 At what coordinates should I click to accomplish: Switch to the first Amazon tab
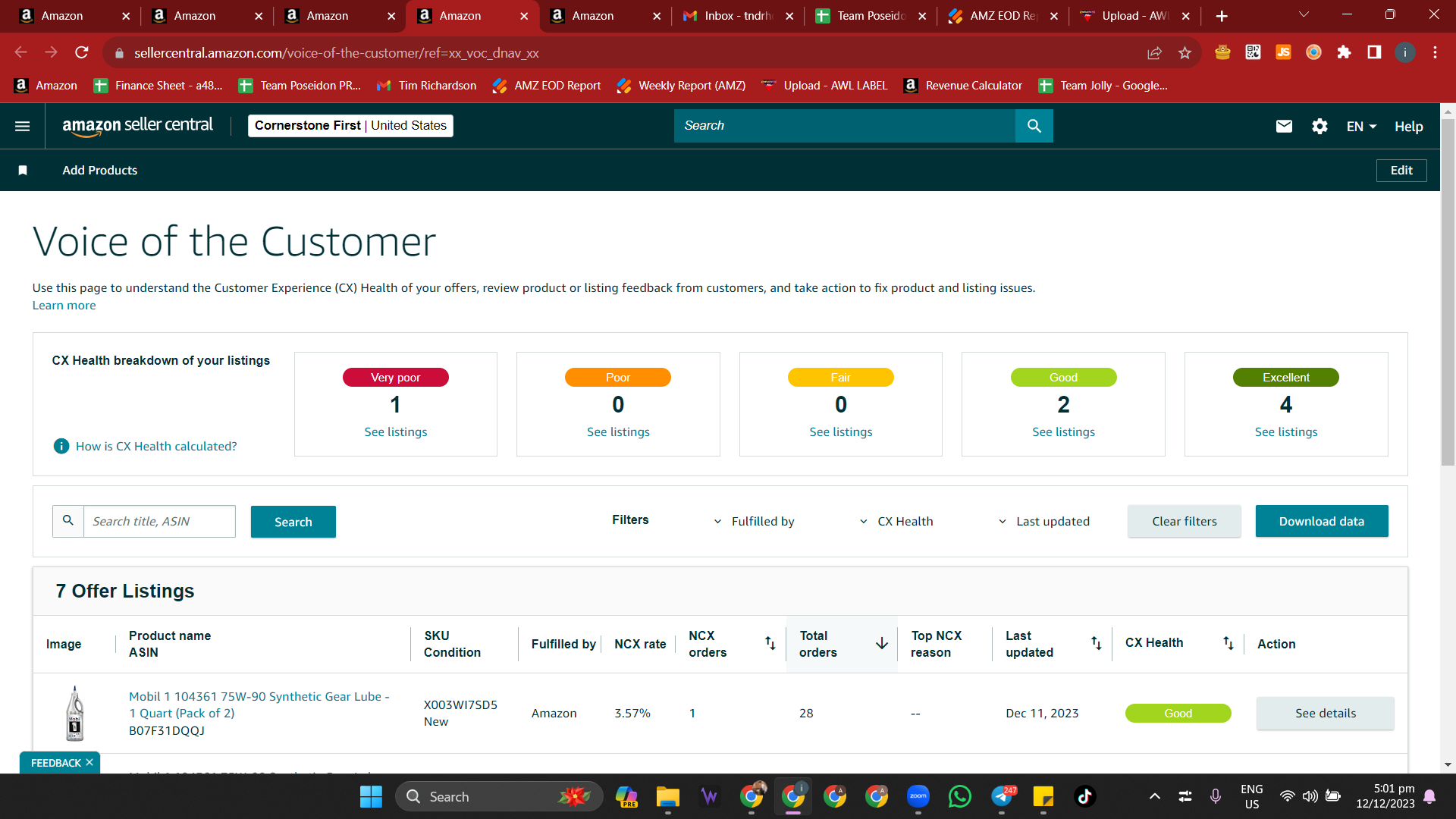tap(74, 16)
